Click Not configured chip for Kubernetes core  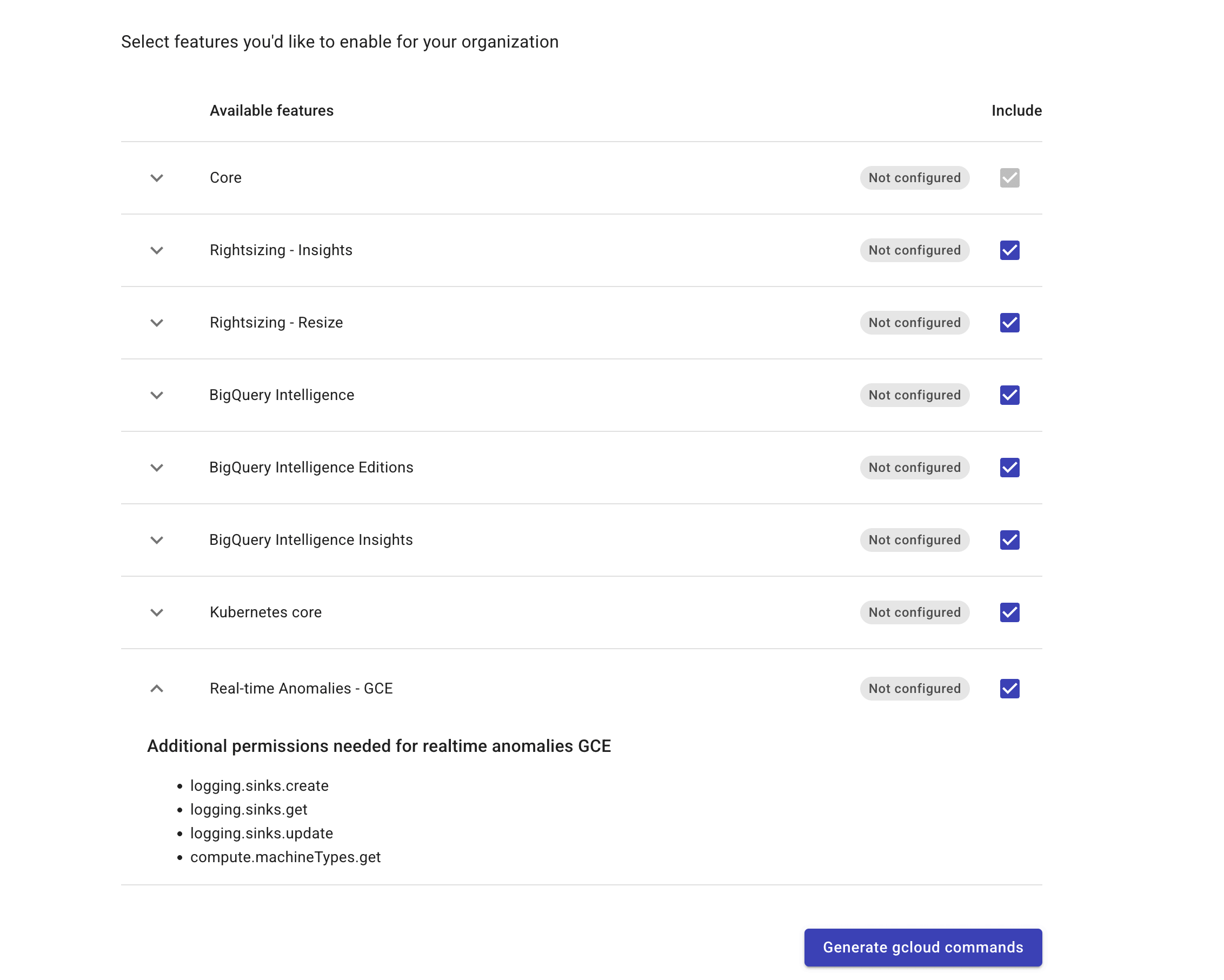point(914,613)
